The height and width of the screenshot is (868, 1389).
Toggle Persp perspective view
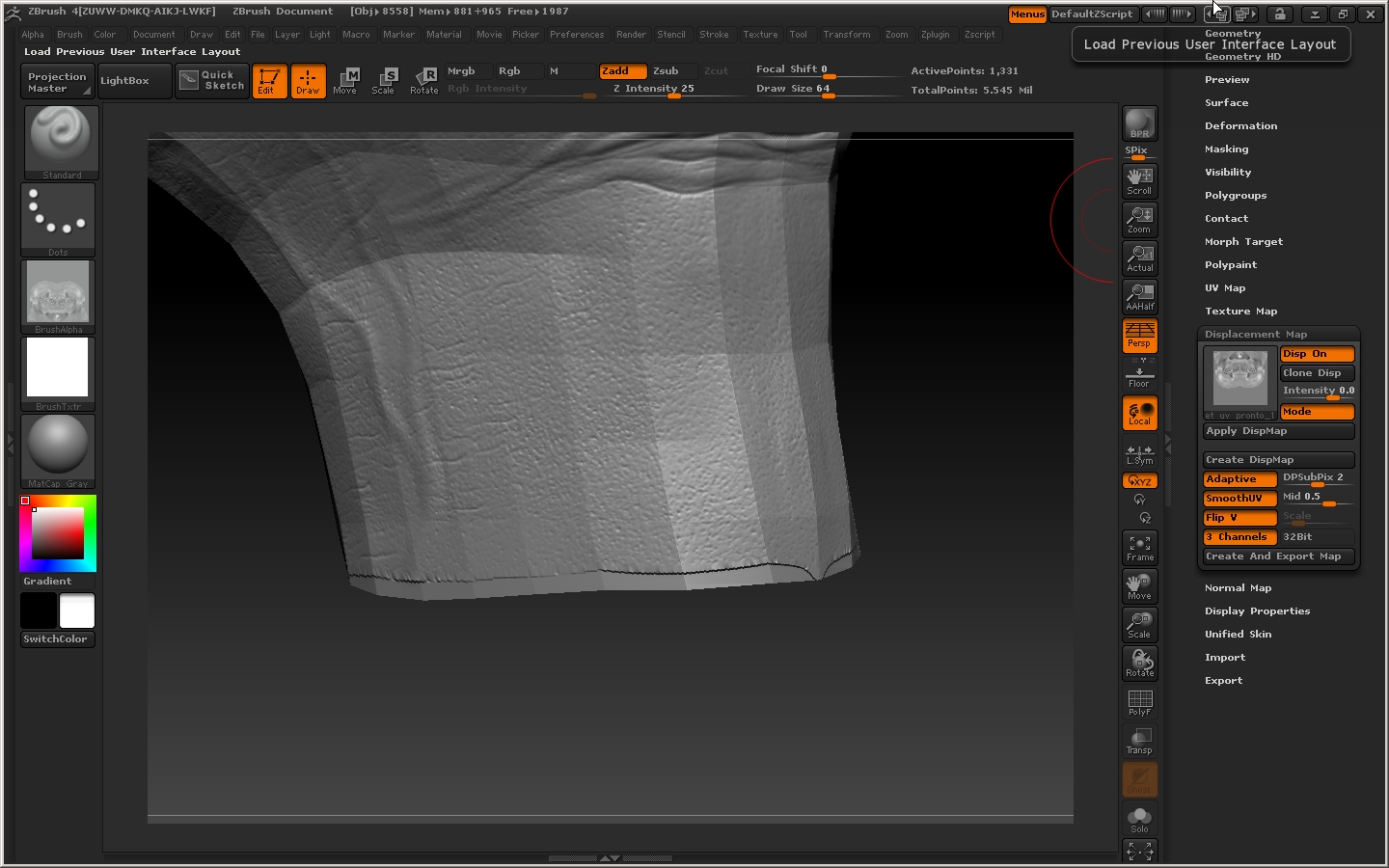(x=1139, y=336)
